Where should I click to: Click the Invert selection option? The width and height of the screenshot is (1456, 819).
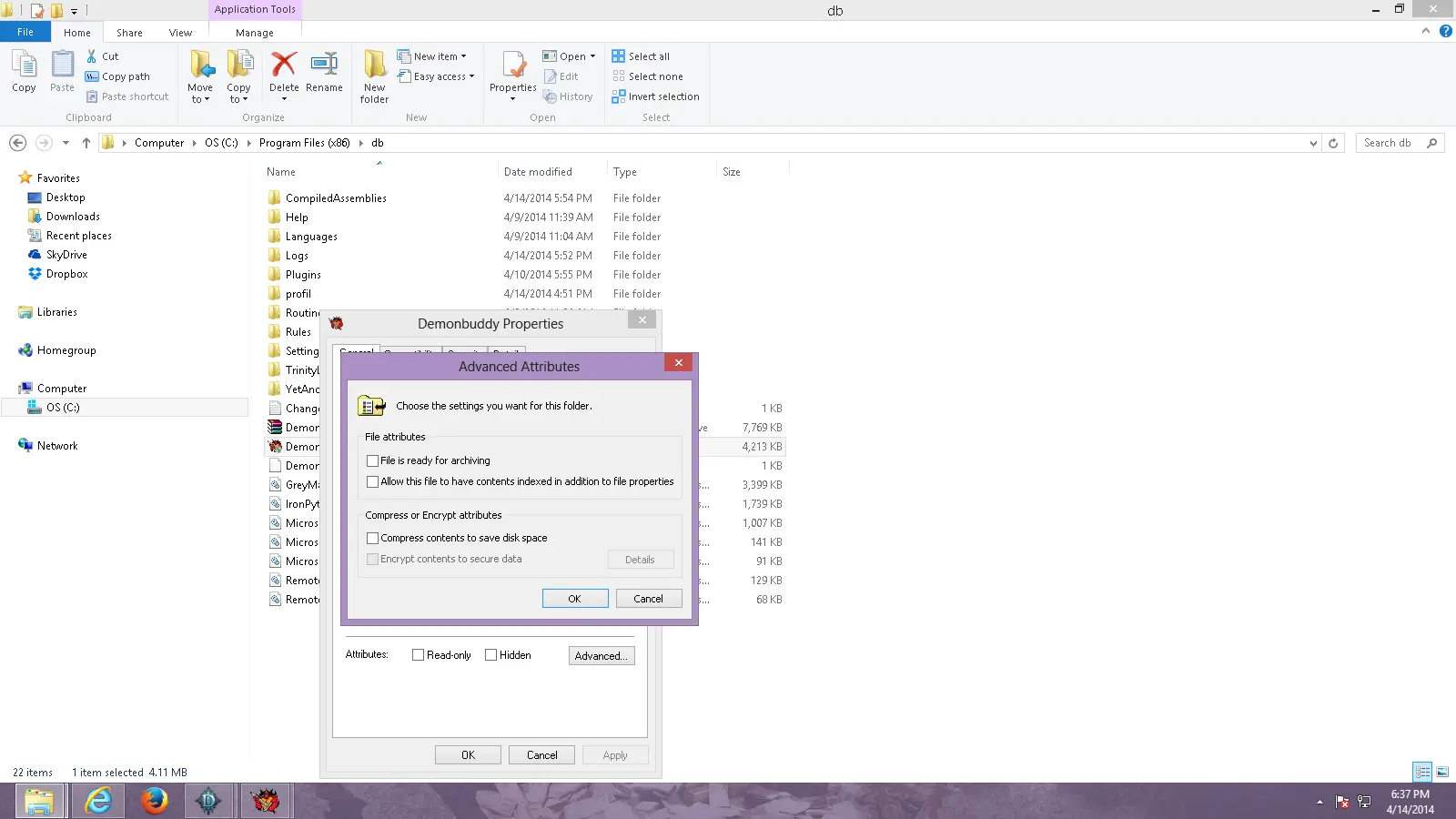(x=655, y=96)
